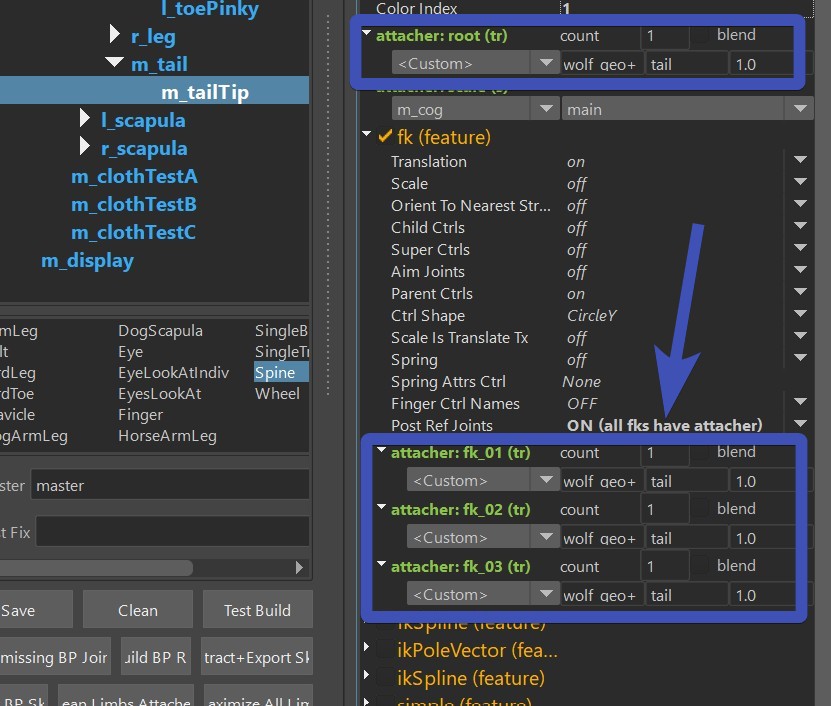Toggle blend checkbox for attacher fk_03

(702, 566)
